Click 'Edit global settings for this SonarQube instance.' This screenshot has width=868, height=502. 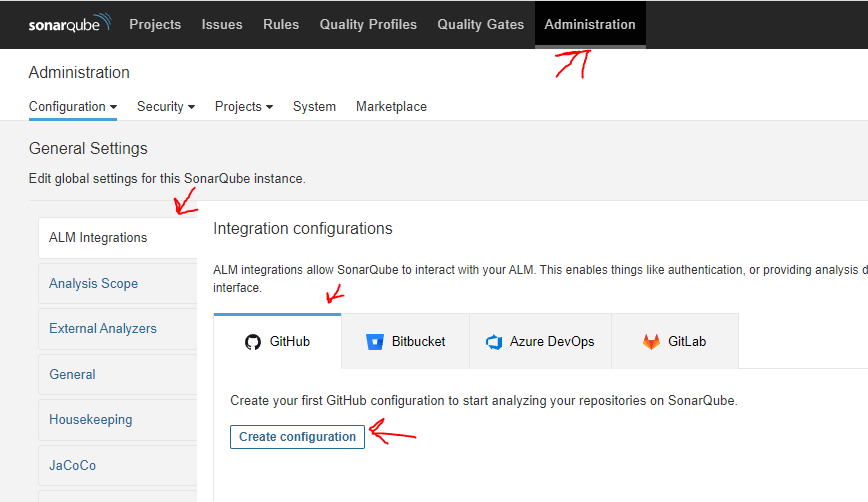(x=167, y=179)
